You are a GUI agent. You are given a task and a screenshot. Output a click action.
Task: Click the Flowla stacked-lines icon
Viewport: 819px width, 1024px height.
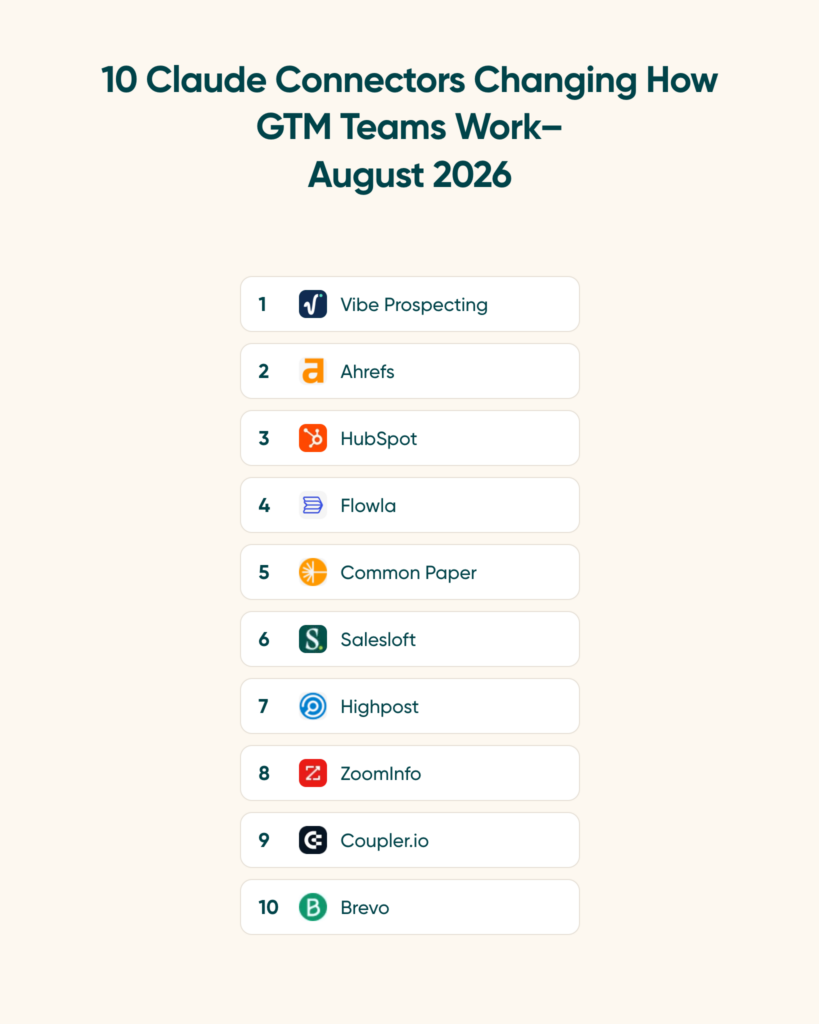(313, 505)
